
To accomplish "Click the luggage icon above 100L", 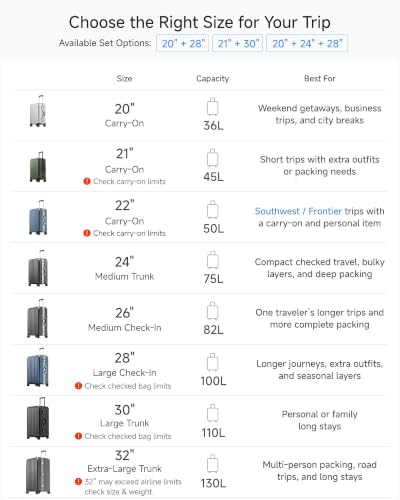I will pyautogui.click(x=213, y=362).
